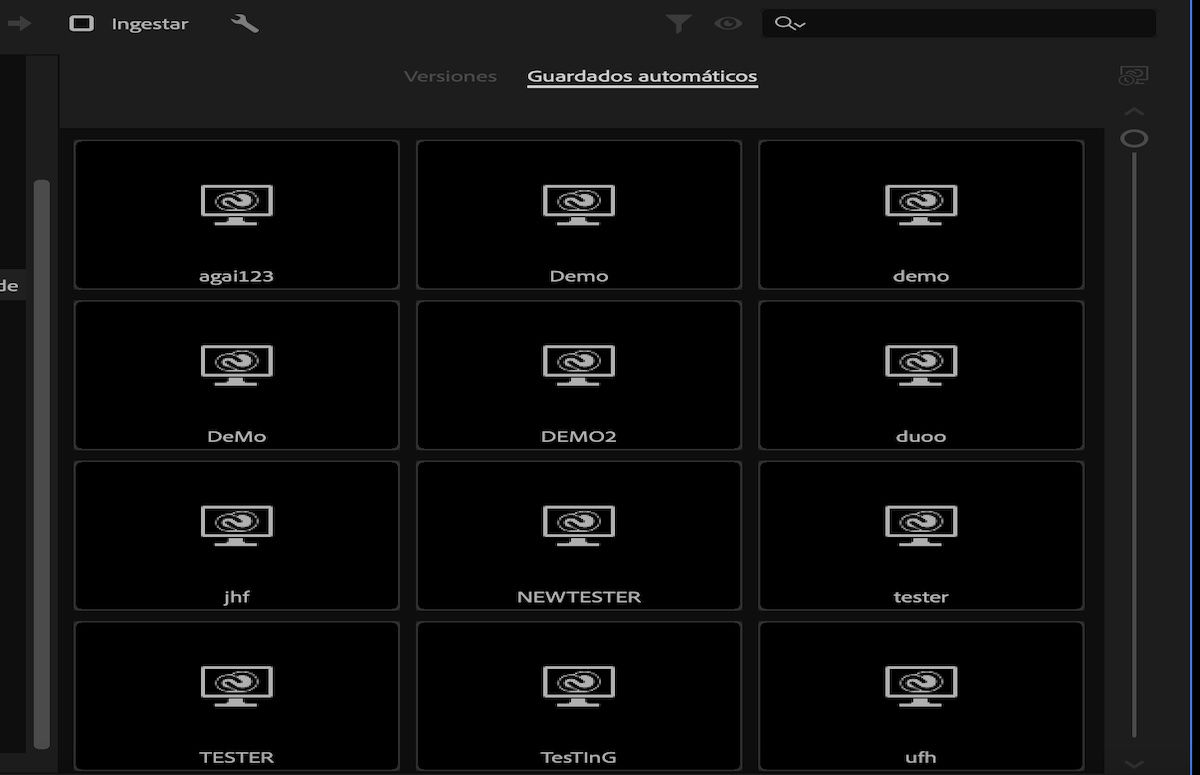This screenshot has height=775, width=1200.
Task: Click the down chevron at bottom right
Action: click(x=1135, y=762)
